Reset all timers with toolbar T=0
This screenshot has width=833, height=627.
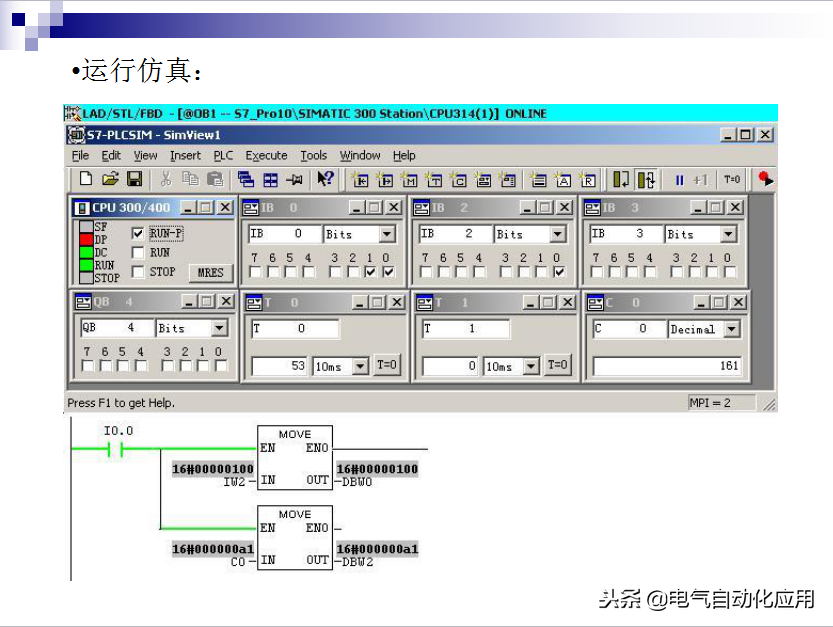[732, 180]
